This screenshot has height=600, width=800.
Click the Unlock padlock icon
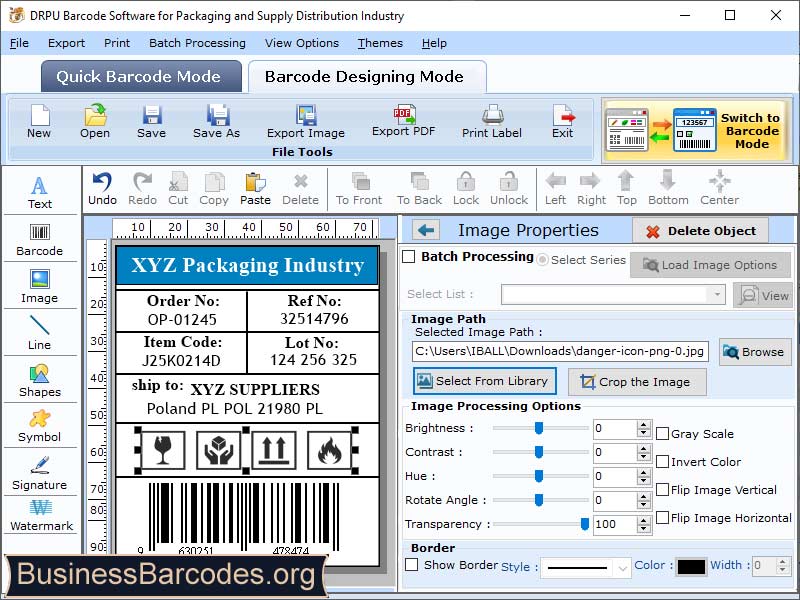coord(509,181)
